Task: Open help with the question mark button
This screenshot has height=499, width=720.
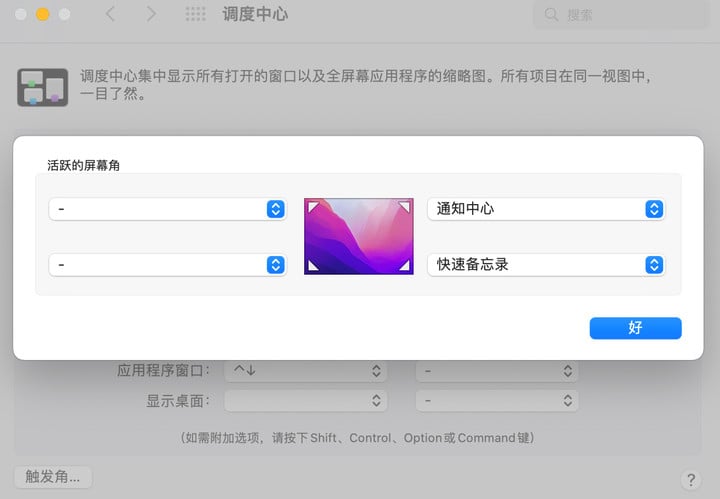Action: point(690,479)
